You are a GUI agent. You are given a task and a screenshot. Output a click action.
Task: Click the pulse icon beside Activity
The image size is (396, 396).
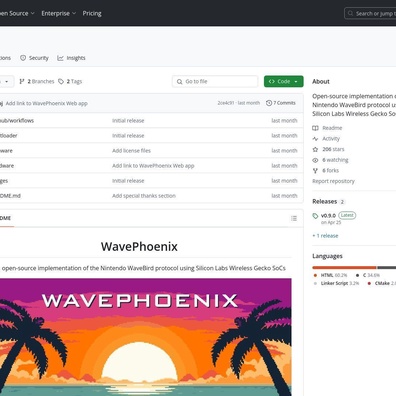coord(315,139)
